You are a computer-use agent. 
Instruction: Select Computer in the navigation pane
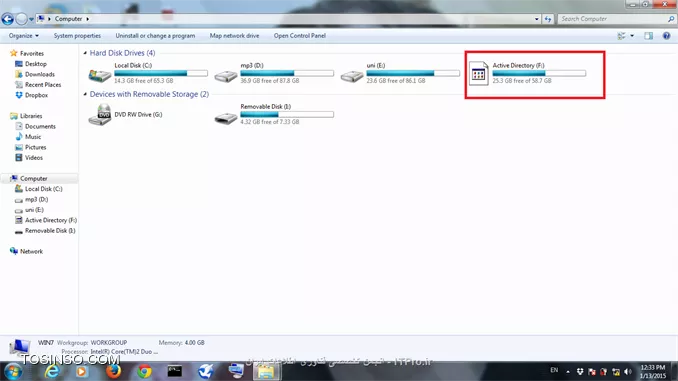[33, 179]
